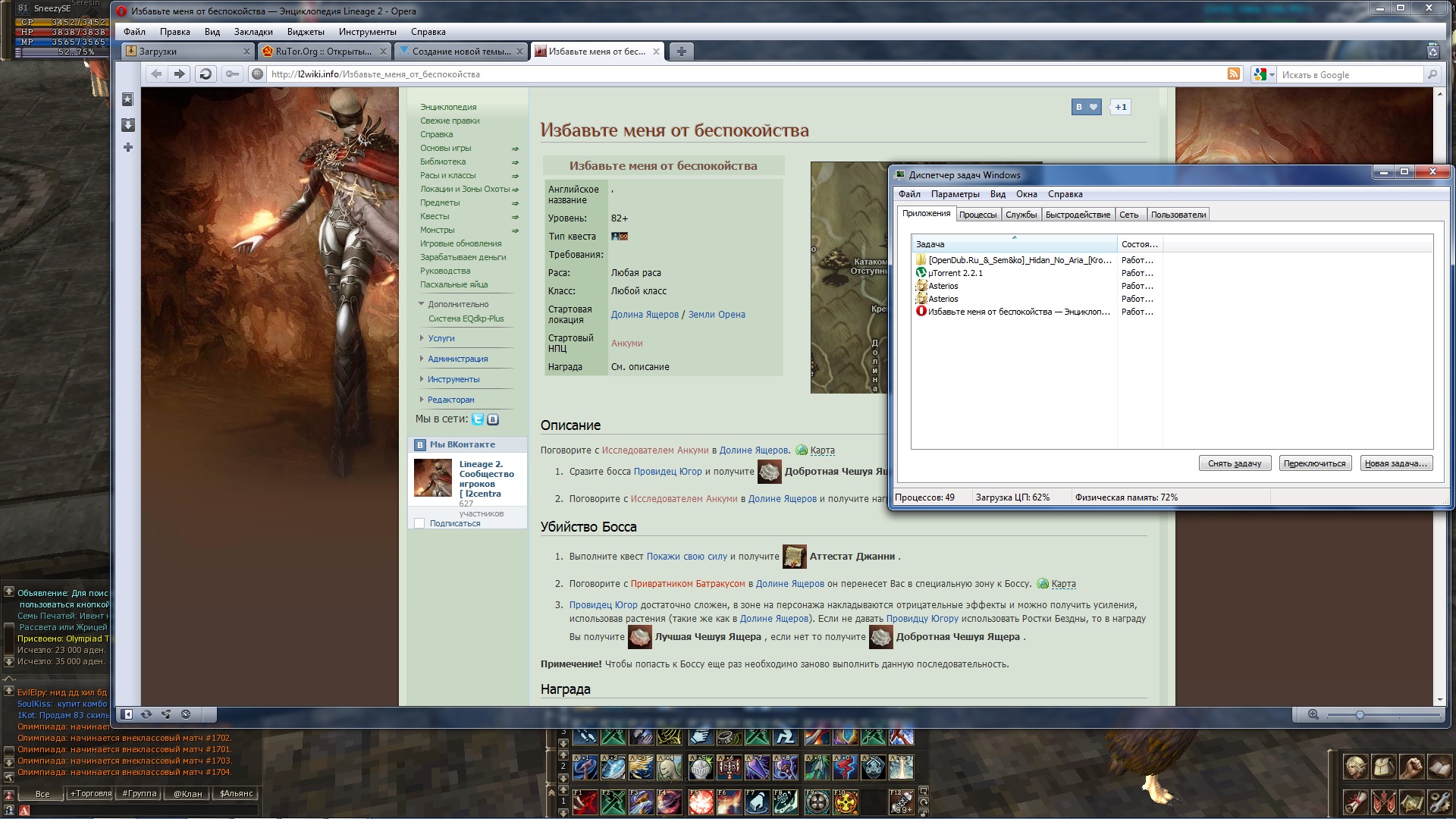Open the Покажи свою силу quest link
Screen dimensions: 1456x819
(x=686, y=557)
